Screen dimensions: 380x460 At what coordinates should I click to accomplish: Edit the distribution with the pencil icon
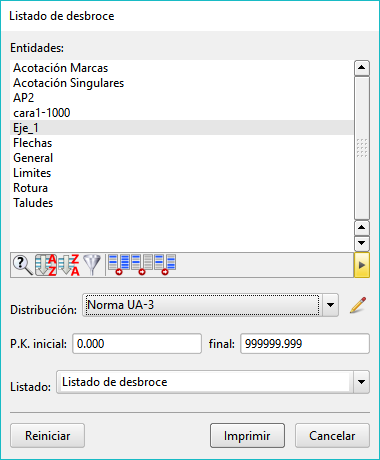(358, 305)
